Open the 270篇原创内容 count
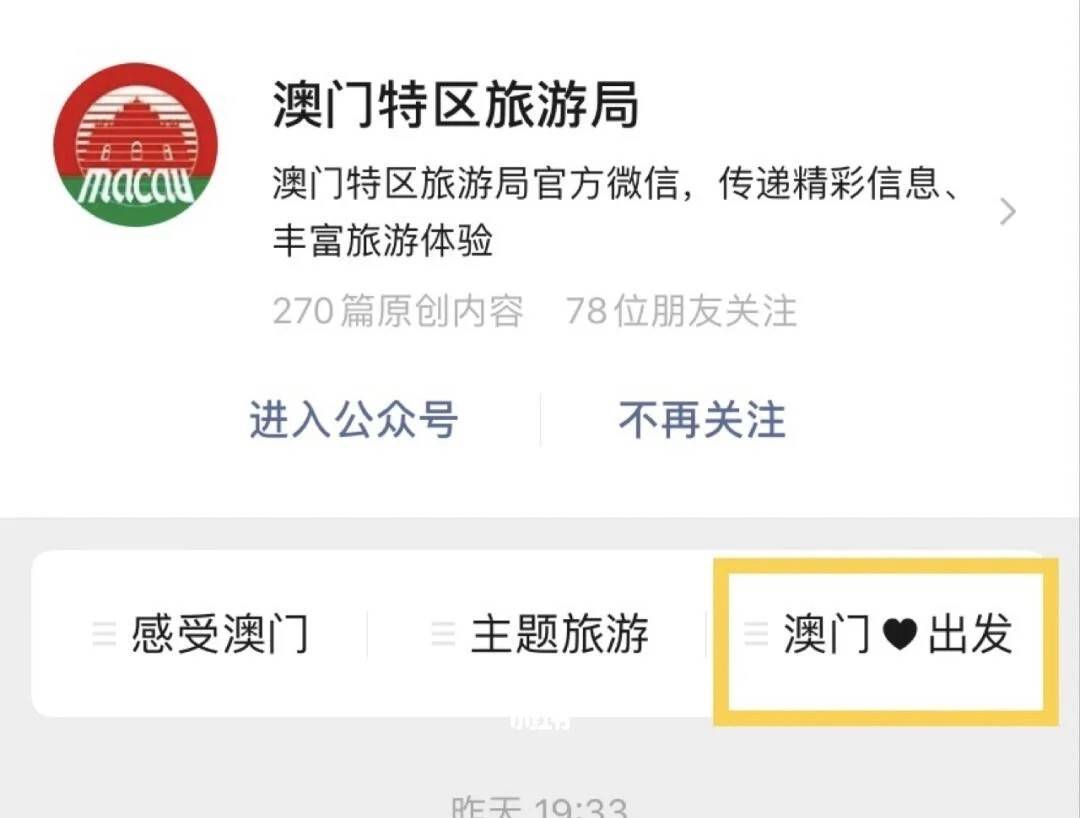The width and height of the screenshot is (1080, 818). tap(397, 311)
